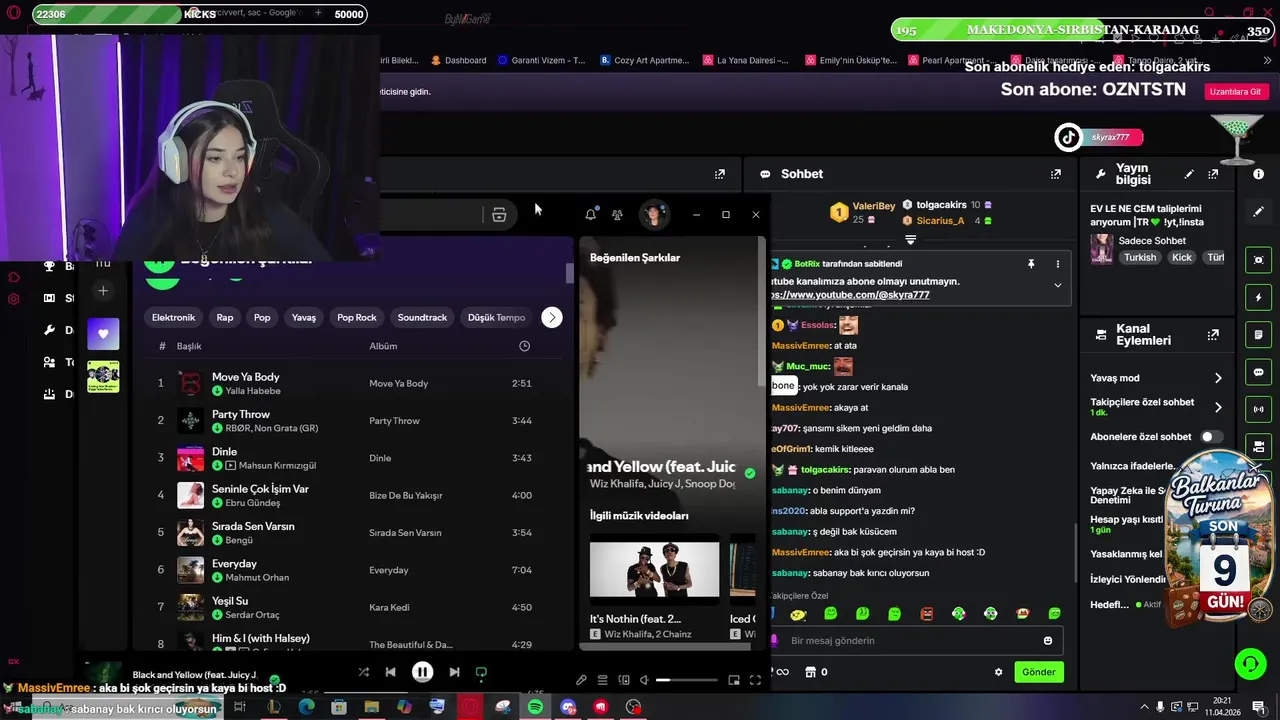1280x720 pixels.
Task: Select the Rap genre filter
Action: (x=225, y=317)
